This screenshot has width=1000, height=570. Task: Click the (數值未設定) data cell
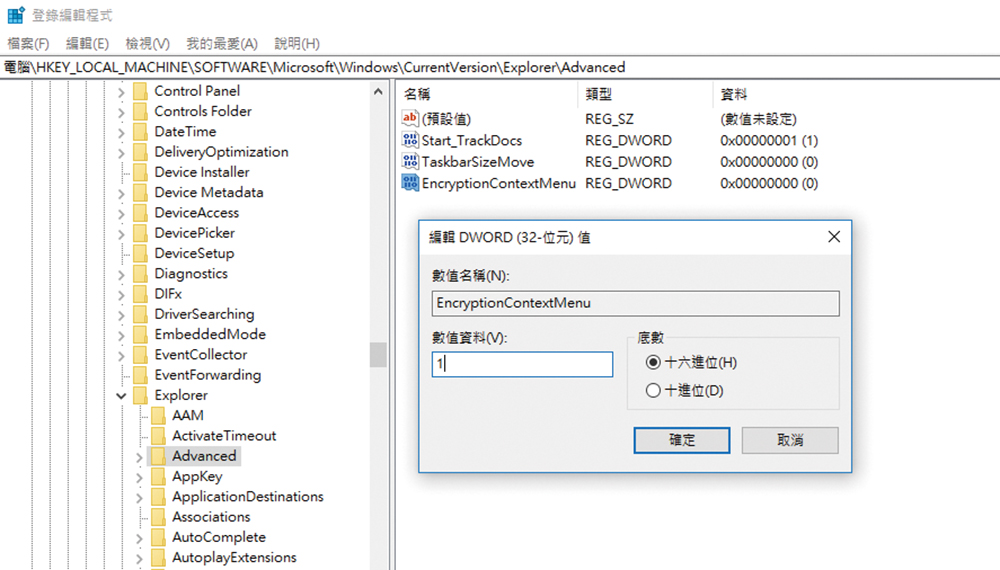tap(758, 119)
